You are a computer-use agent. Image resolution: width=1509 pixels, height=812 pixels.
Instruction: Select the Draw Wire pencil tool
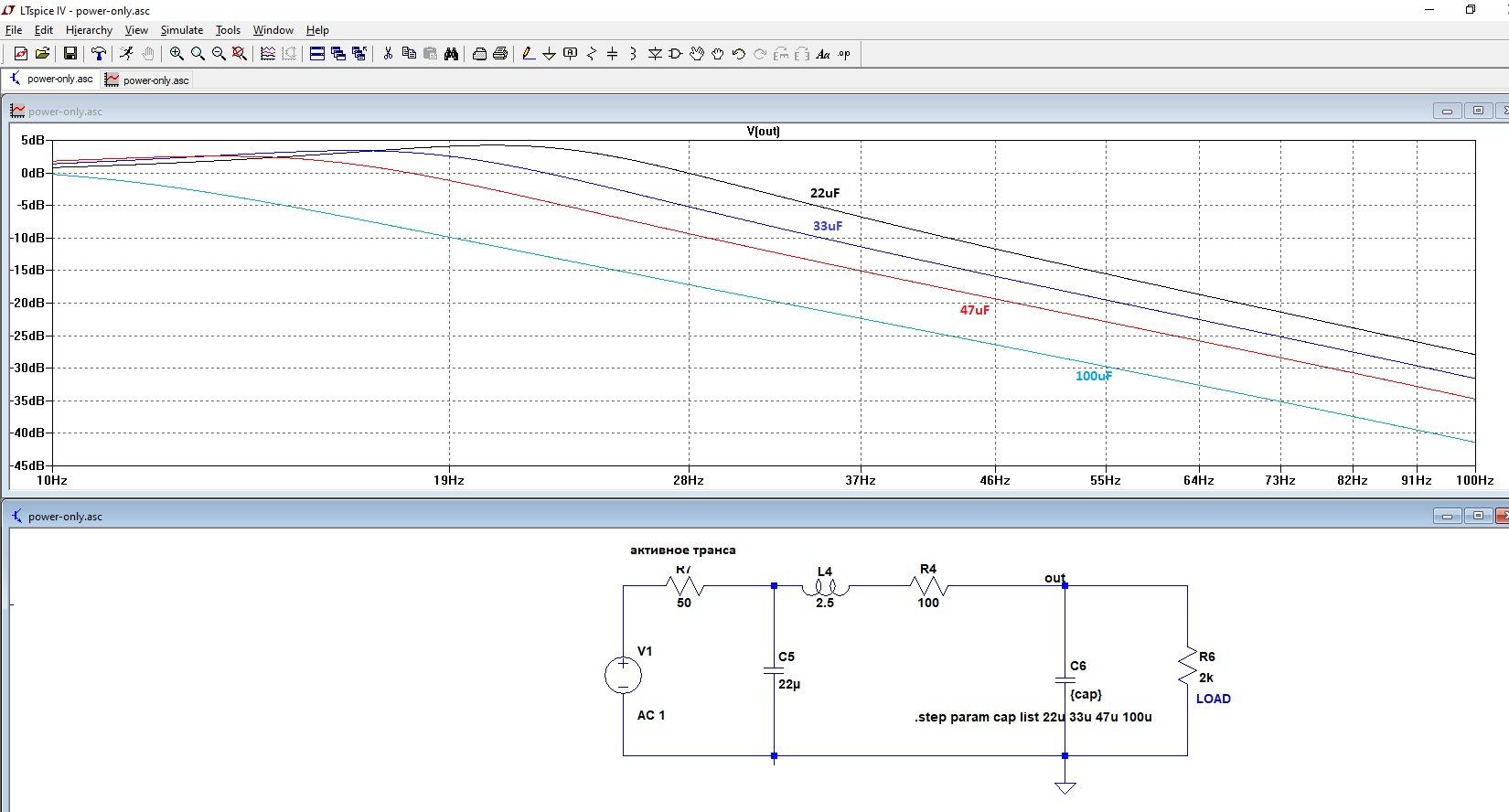coord(529,54)
